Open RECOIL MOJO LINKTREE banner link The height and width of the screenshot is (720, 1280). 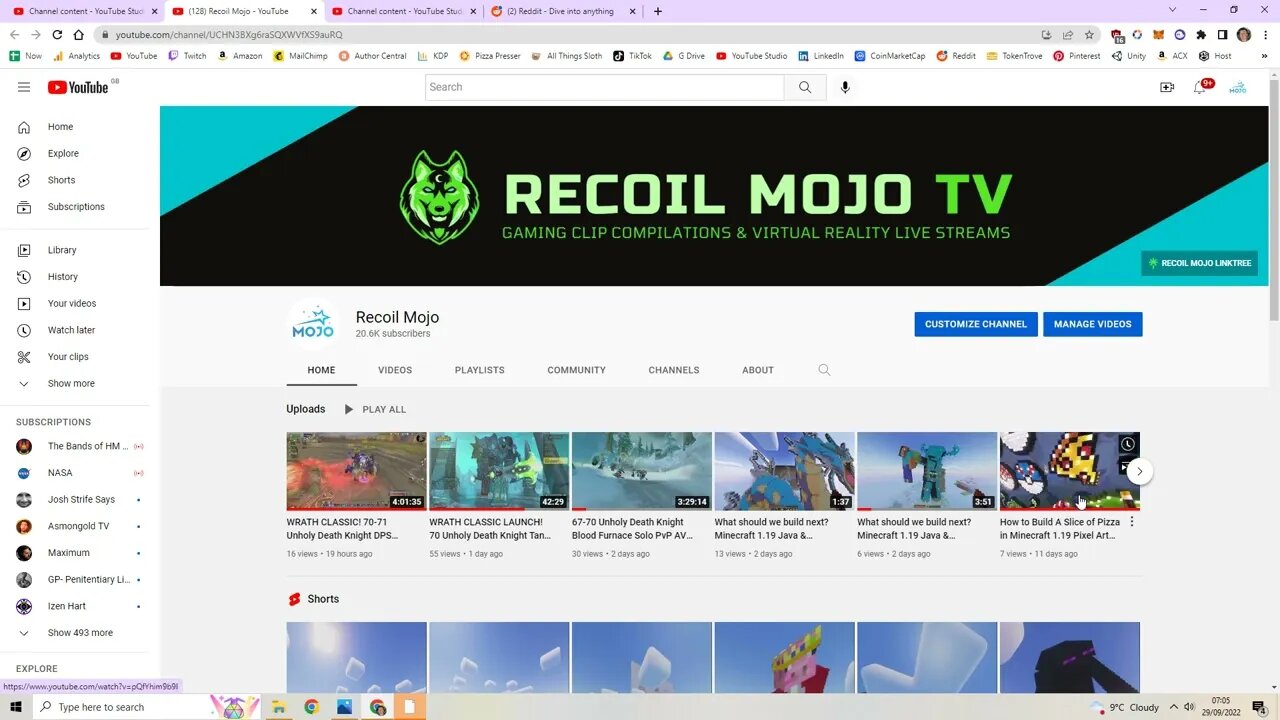(1200, 263)
